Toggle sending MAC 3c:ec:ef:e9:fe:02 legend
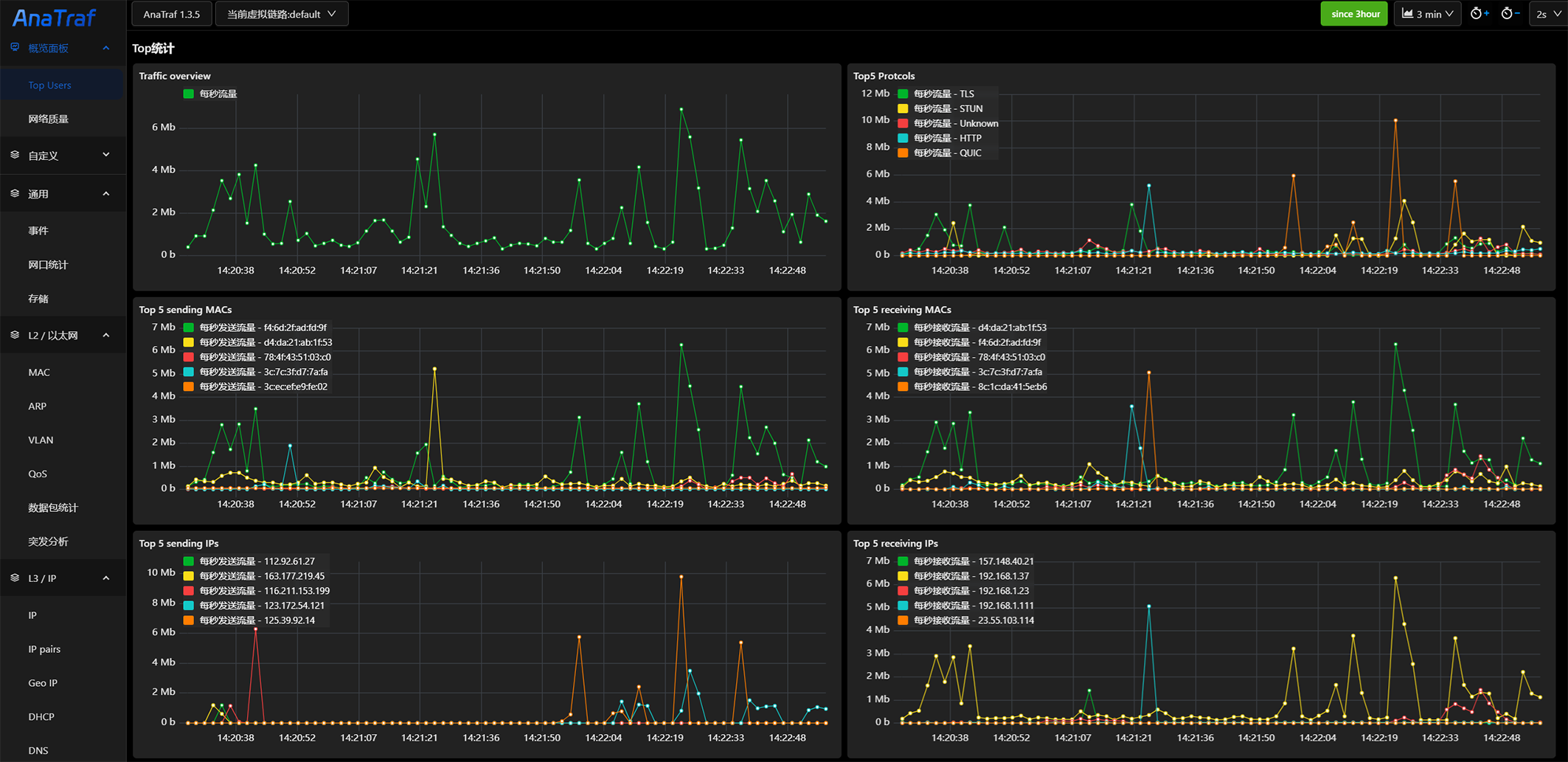 (256, 387)
